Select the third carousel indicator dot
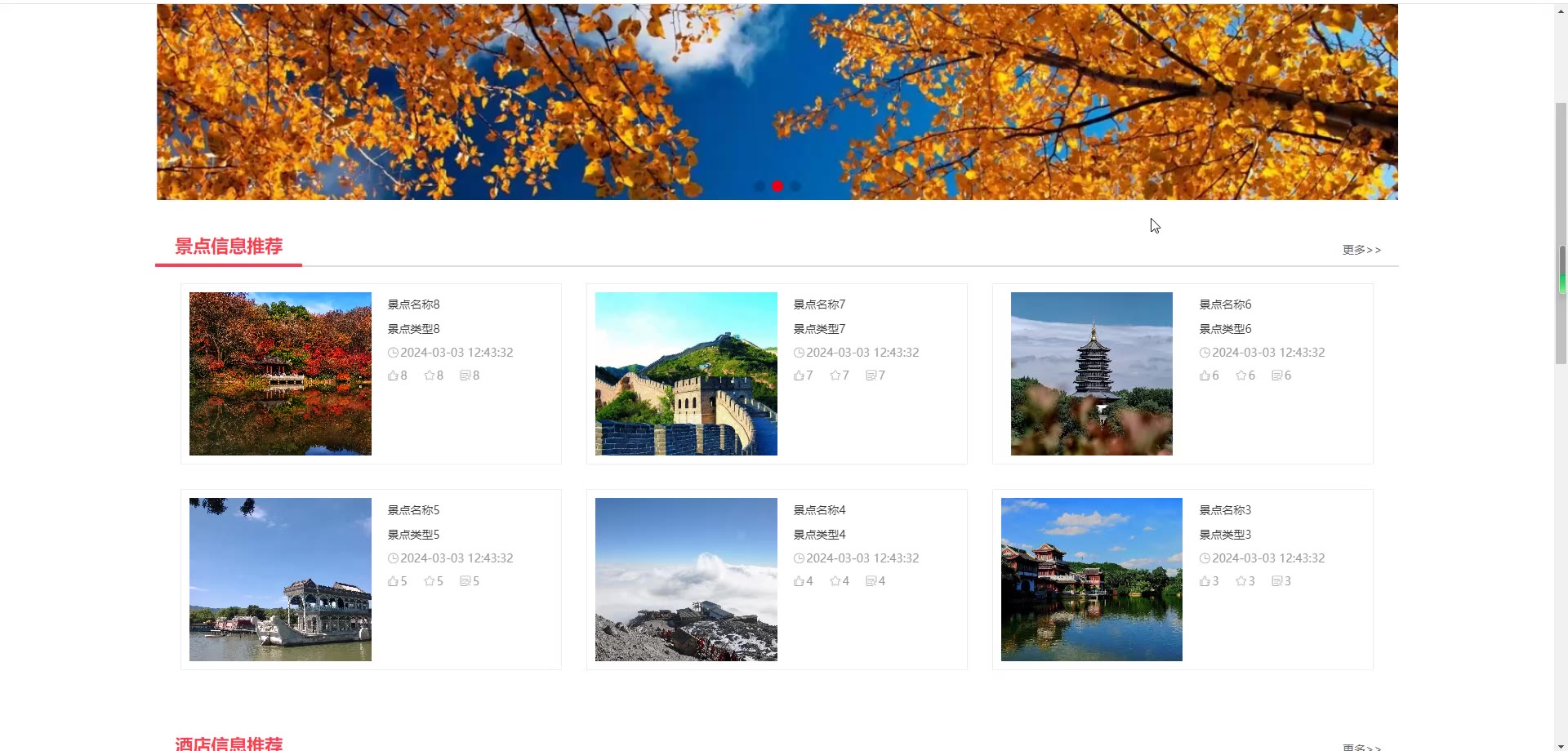This screenshot has height=751, width=1568. [x=795, y=186]
